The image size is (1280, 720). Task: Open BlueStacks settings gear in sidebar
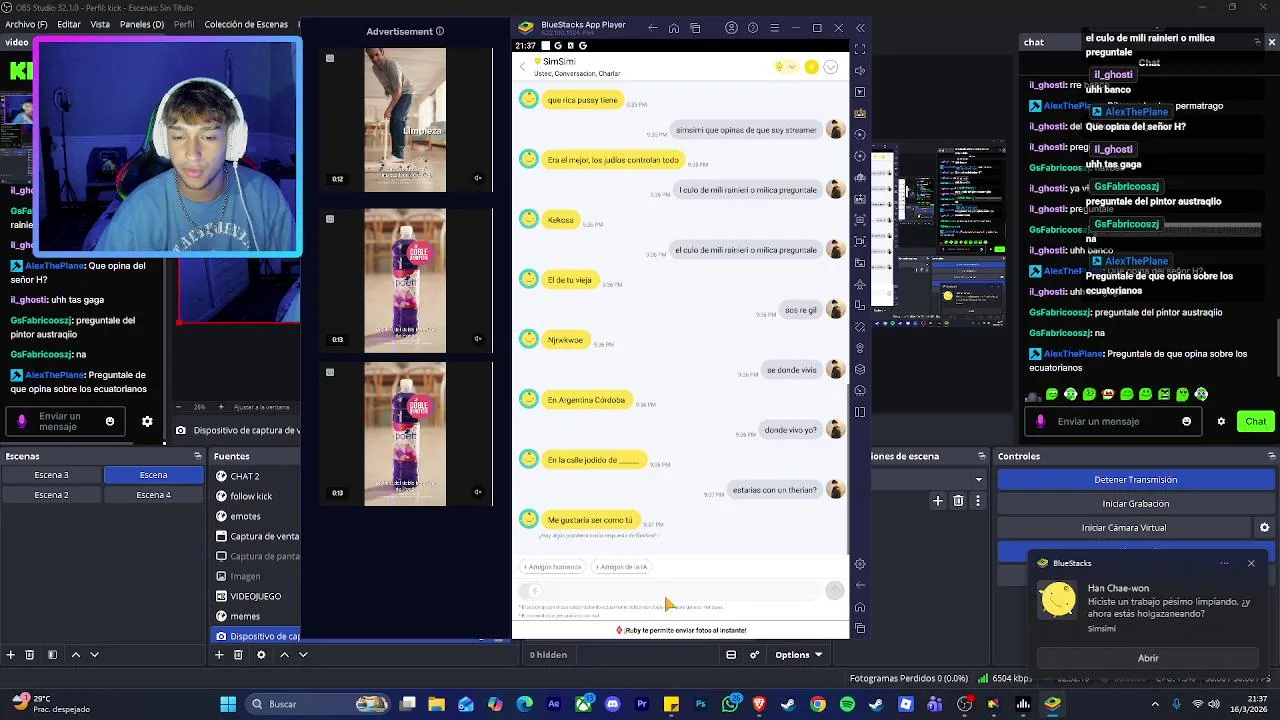[860, 564]
